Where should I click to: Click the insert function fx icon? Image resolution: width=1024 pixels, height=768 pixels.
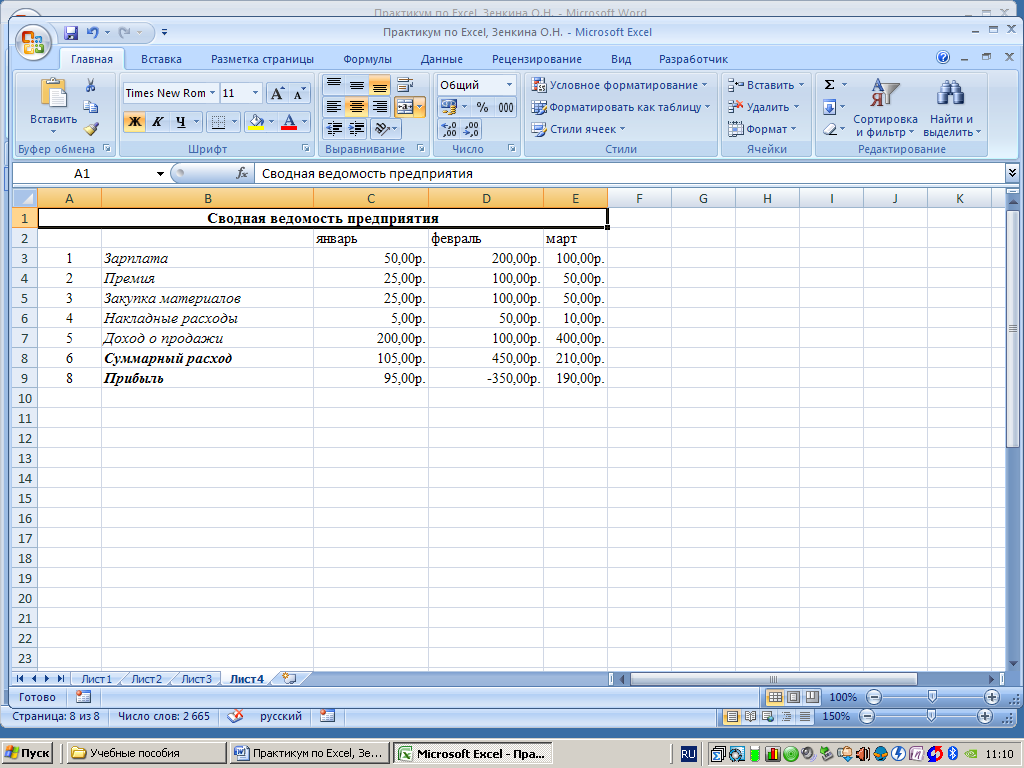(x=242, y=173)
